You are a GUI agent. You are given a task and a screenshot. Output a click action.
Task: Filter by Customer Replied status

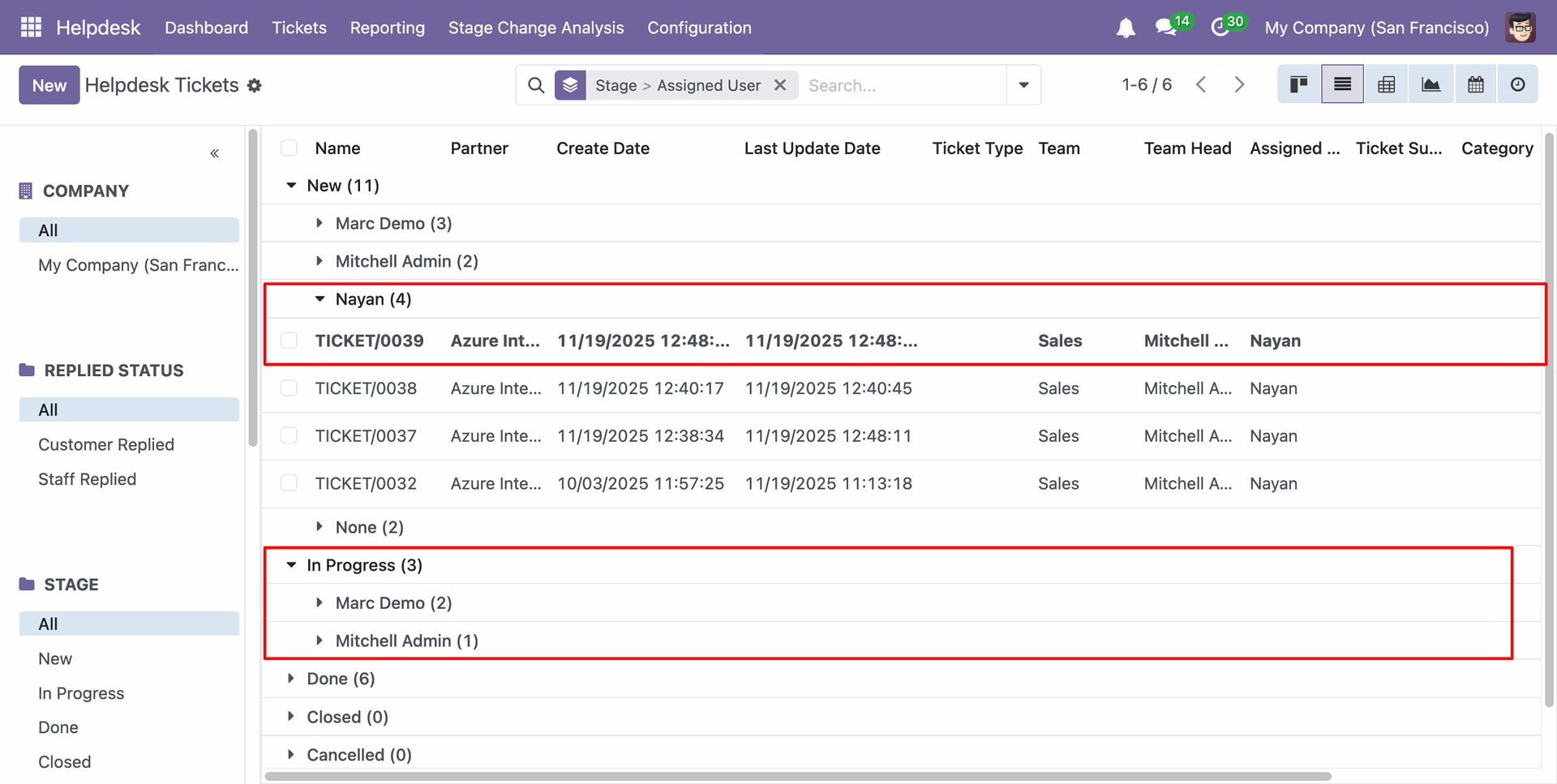106,444
